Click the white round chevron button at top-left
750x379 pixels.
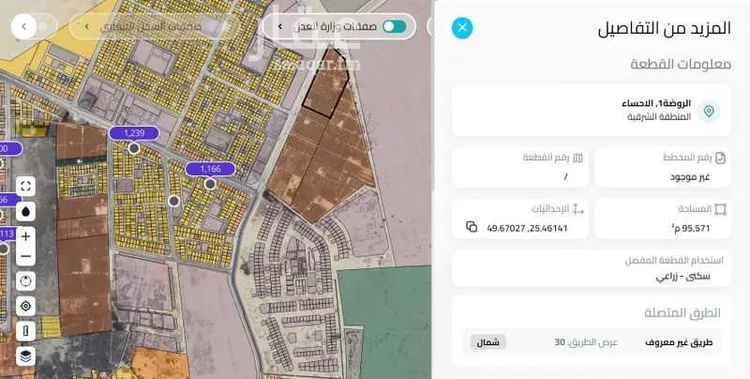(23, 26)
